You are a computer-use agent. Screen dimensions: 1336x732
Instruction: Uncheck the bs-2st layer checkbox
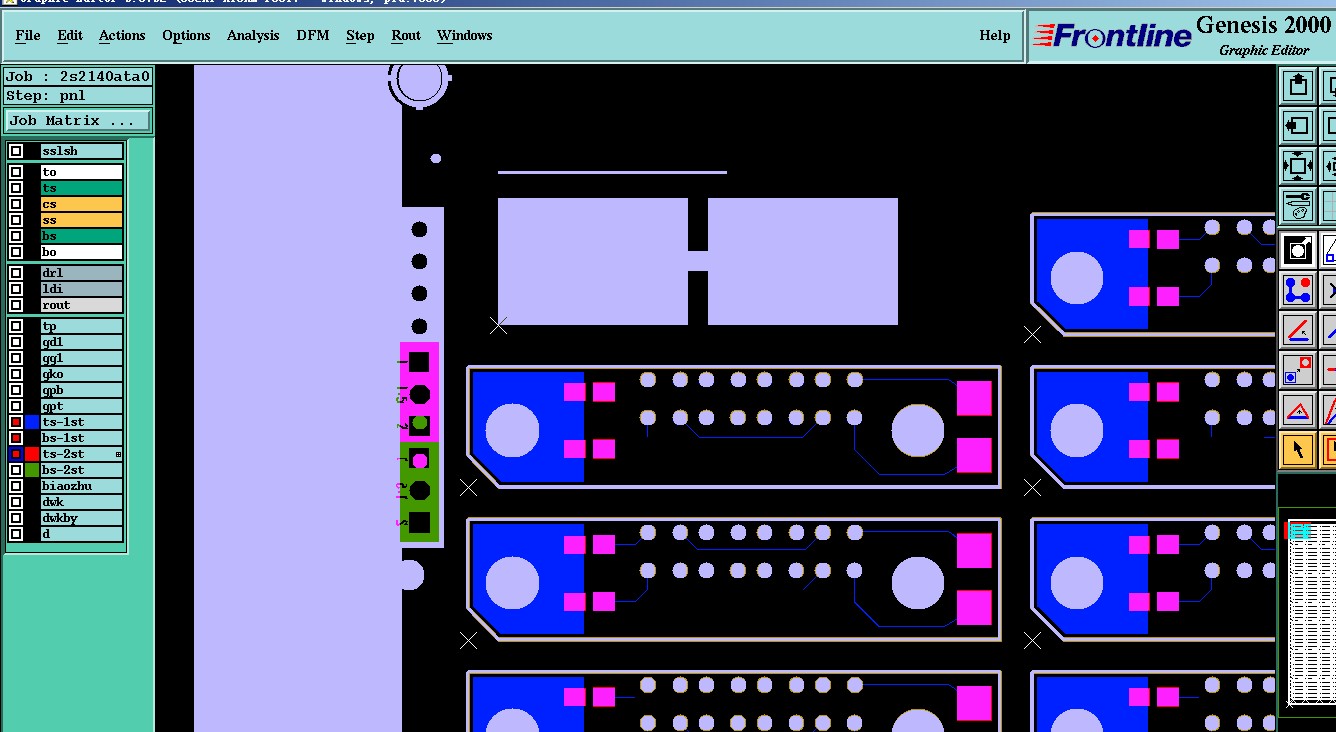pos(16,470)
